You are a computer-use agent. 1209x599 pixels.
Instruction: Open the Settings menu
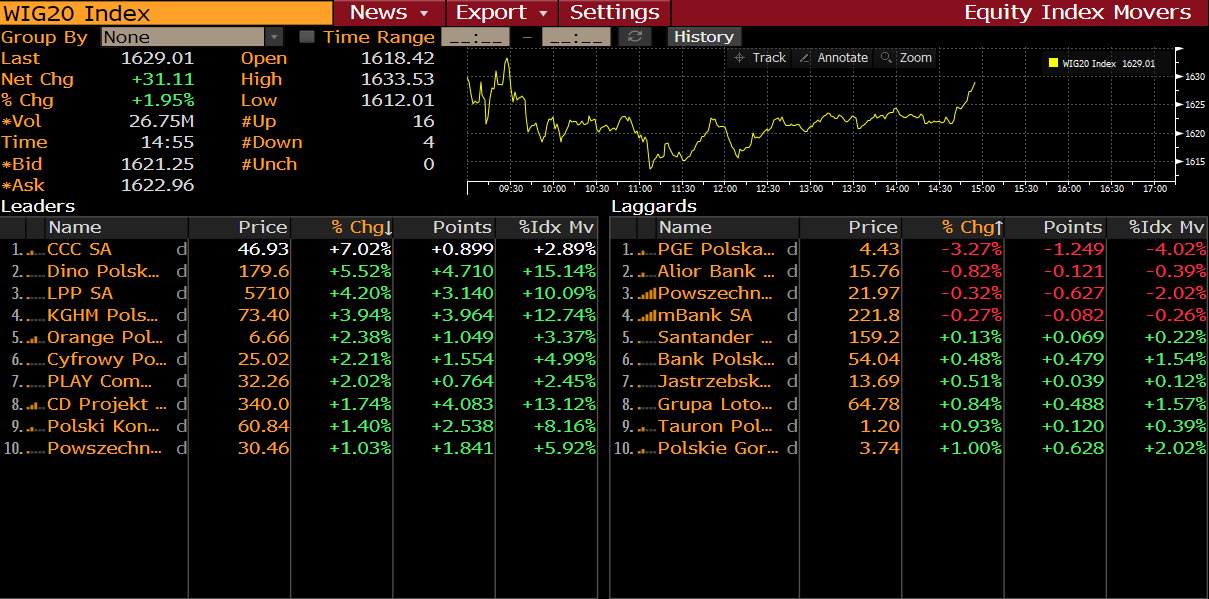pos(614,13)
